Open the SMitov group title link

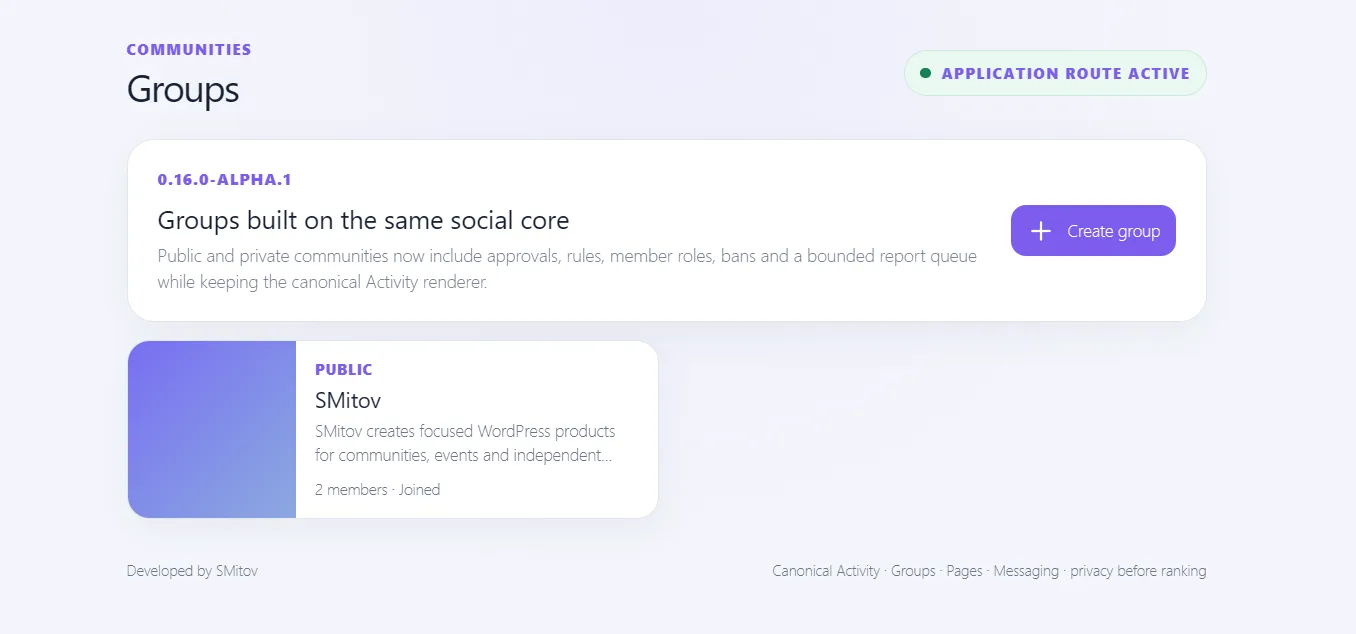tap(348, 400)
